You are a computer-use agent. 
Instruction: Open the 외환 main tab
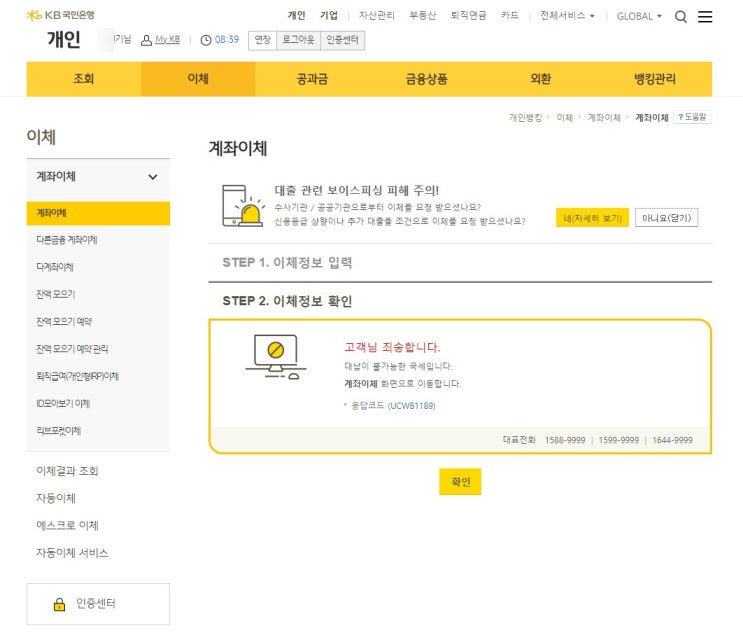[x=541, y=79]
